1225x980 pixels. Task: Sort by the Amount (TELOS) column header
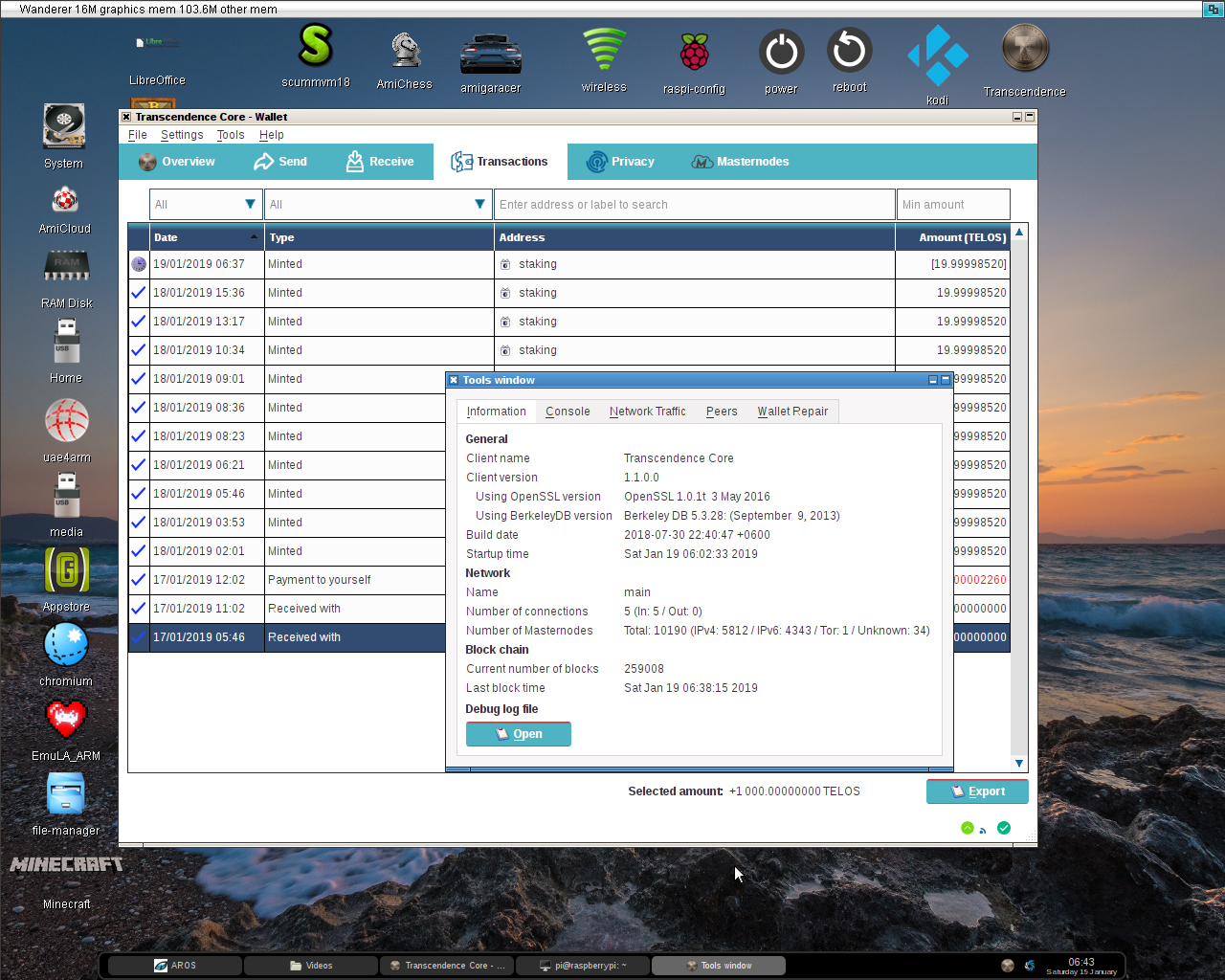(x=952, y=237)
